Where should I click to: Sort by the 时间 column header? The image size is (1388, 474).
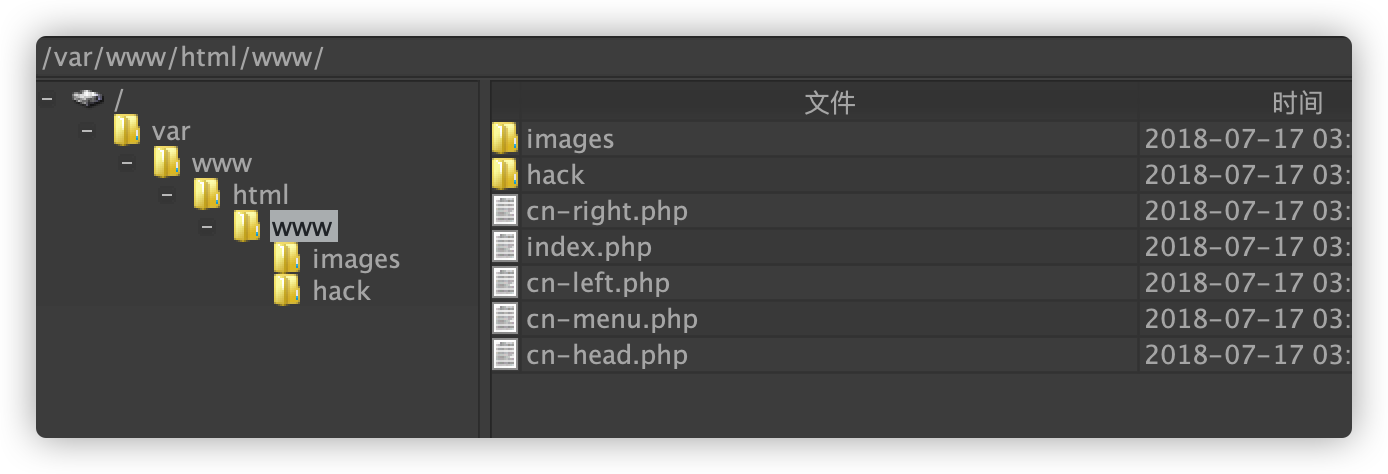(1297, 102)
